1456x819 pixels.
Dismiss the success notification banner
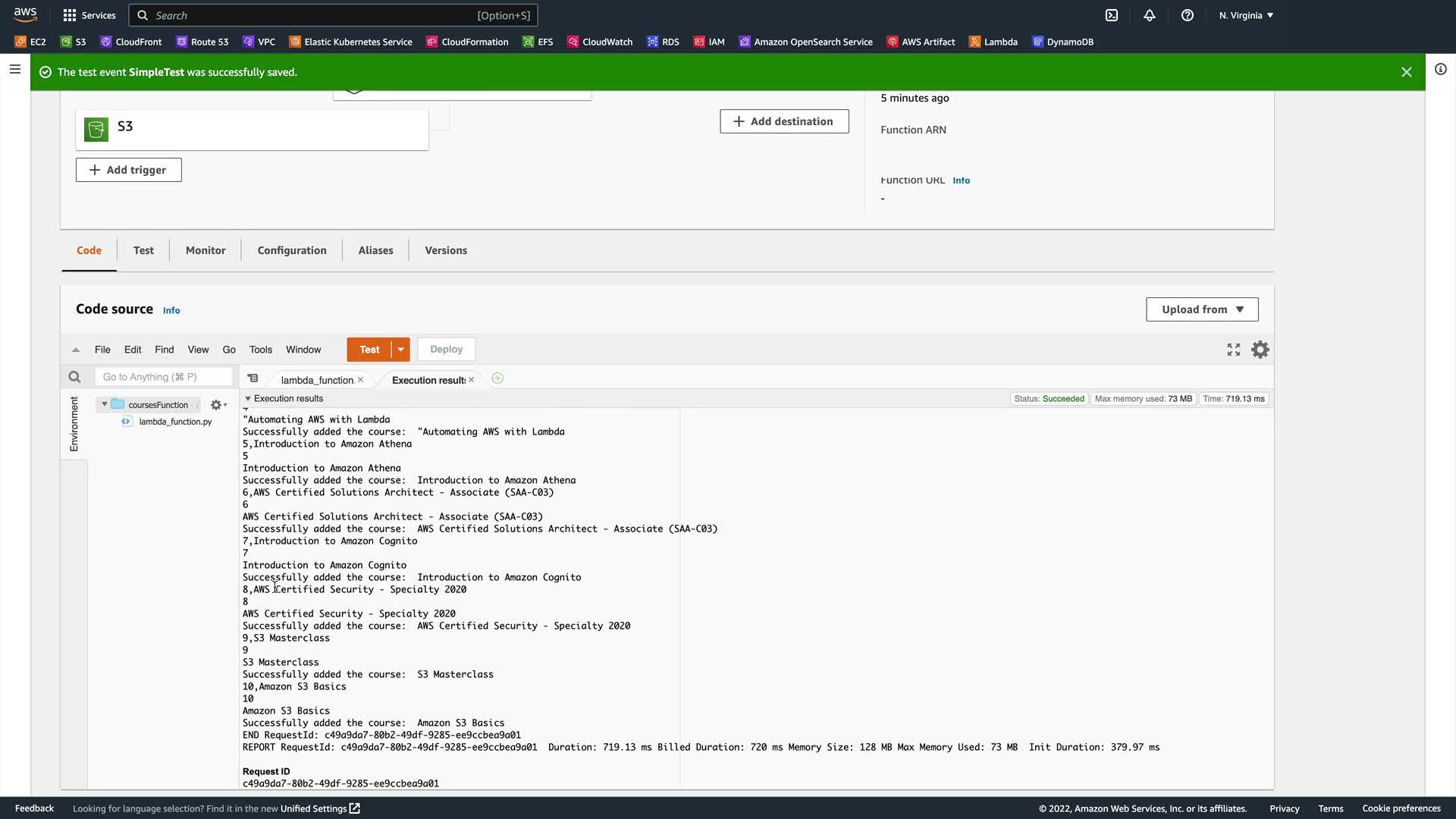pyautogui.click(x=1406, y=72)
